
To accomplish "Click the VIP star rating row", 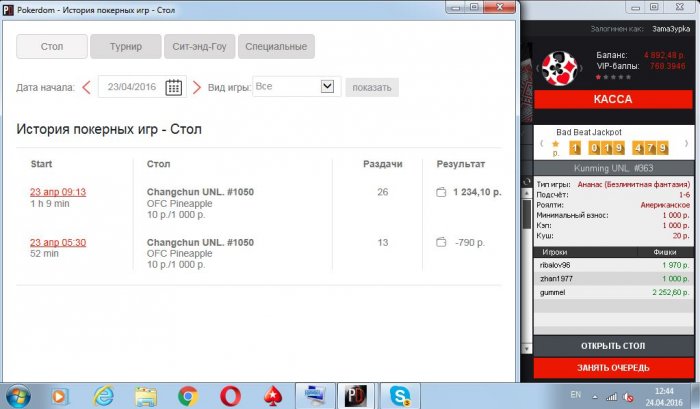I will pyautogui.click(x=613, y=77).
